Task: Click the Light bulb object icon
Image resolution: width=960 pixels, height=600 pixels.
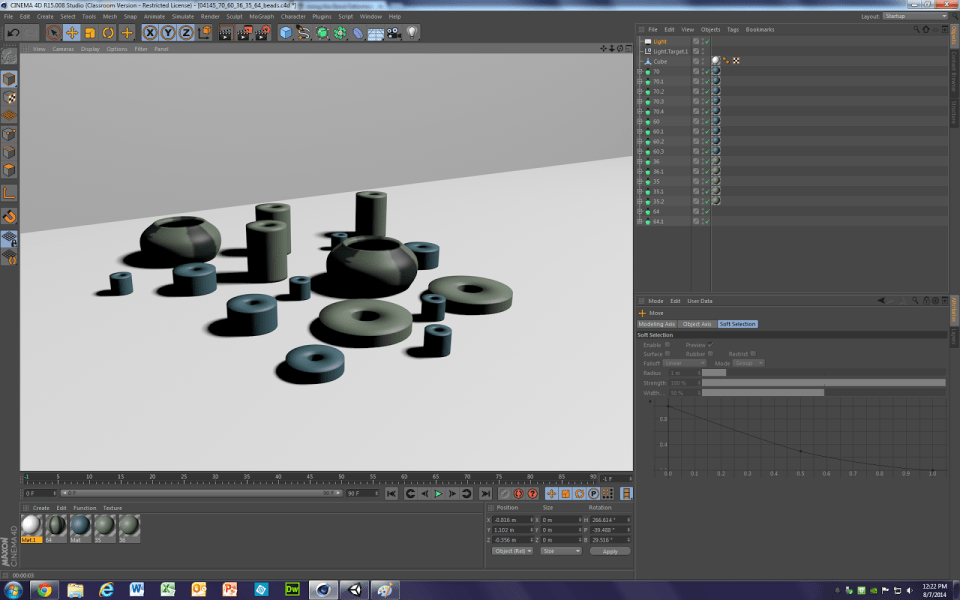Action: click(412, 33)
